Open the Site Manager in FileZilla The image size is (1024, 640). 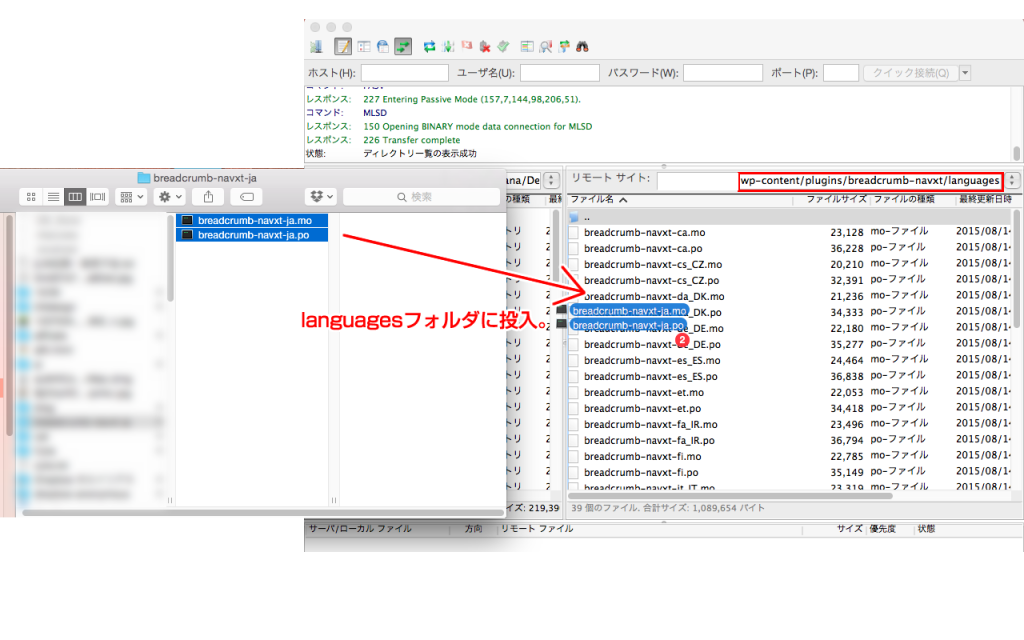[x=317, y=46]
